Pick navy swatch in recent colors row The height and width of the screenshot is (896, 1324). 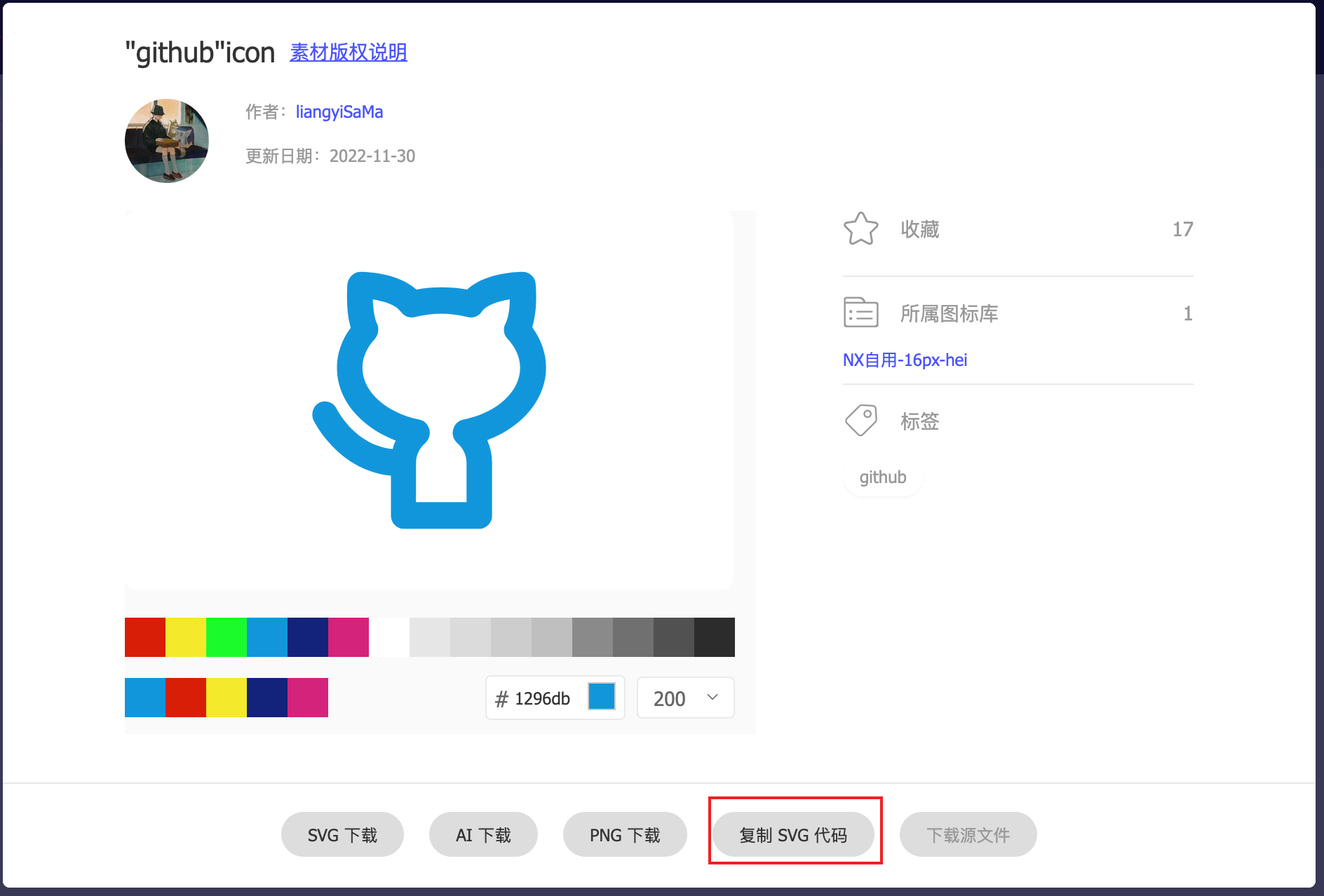pyautogui.click(x=267, y=698)
